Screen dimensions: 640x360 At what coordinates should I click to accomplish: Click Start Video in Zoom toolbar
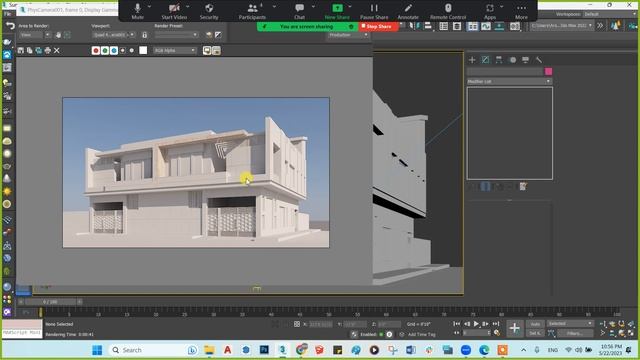pos(174,11)
